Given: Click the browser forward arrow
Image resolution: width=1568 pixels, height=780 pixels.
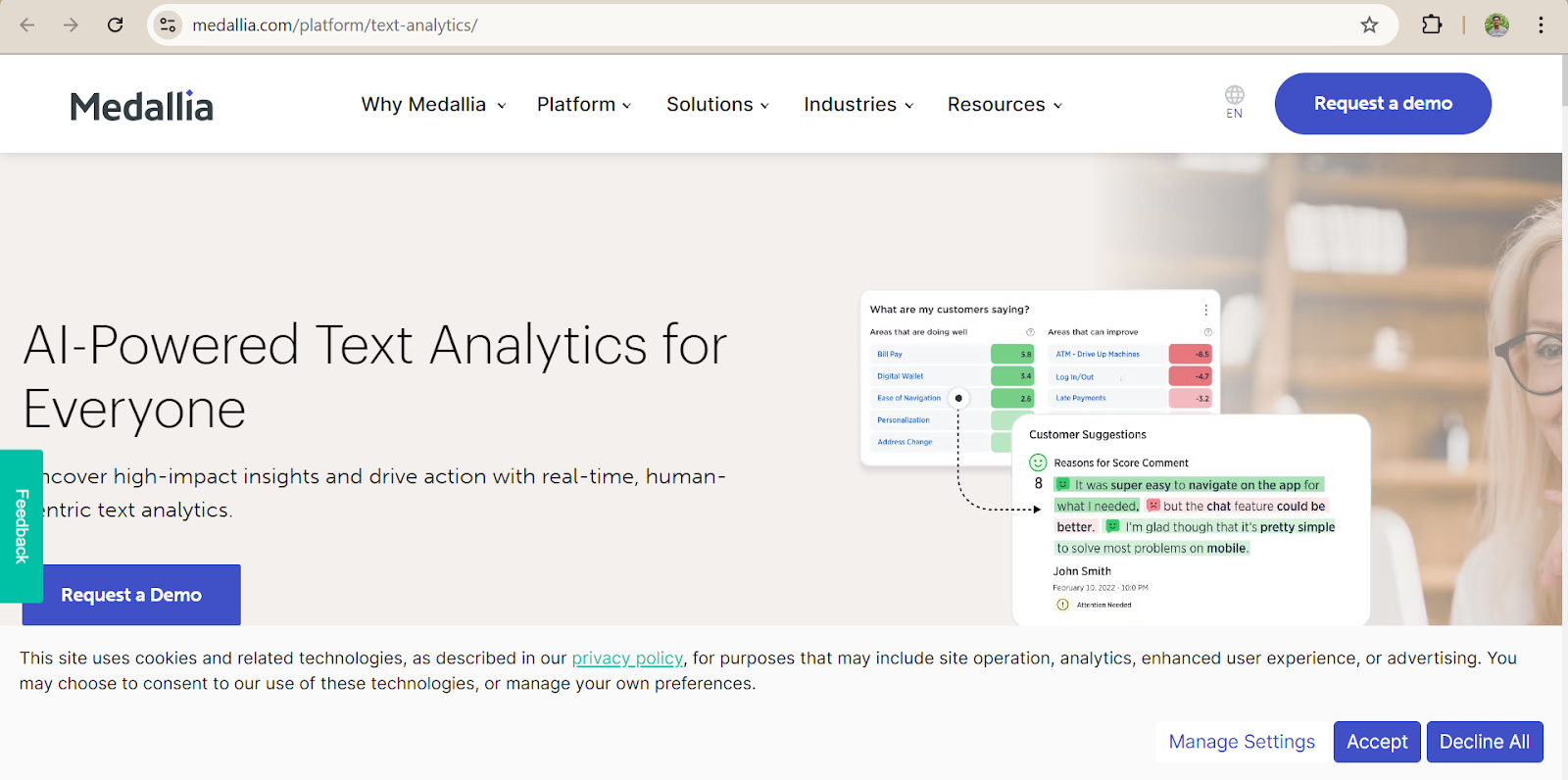Looking at the screenshot, I should 71,25.
